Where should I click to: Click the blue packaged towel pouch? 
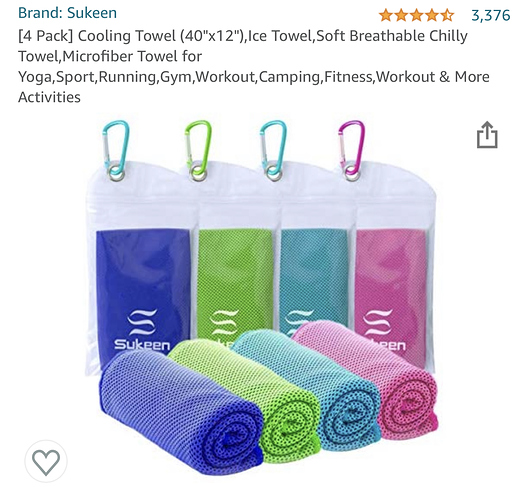point(142,270)
